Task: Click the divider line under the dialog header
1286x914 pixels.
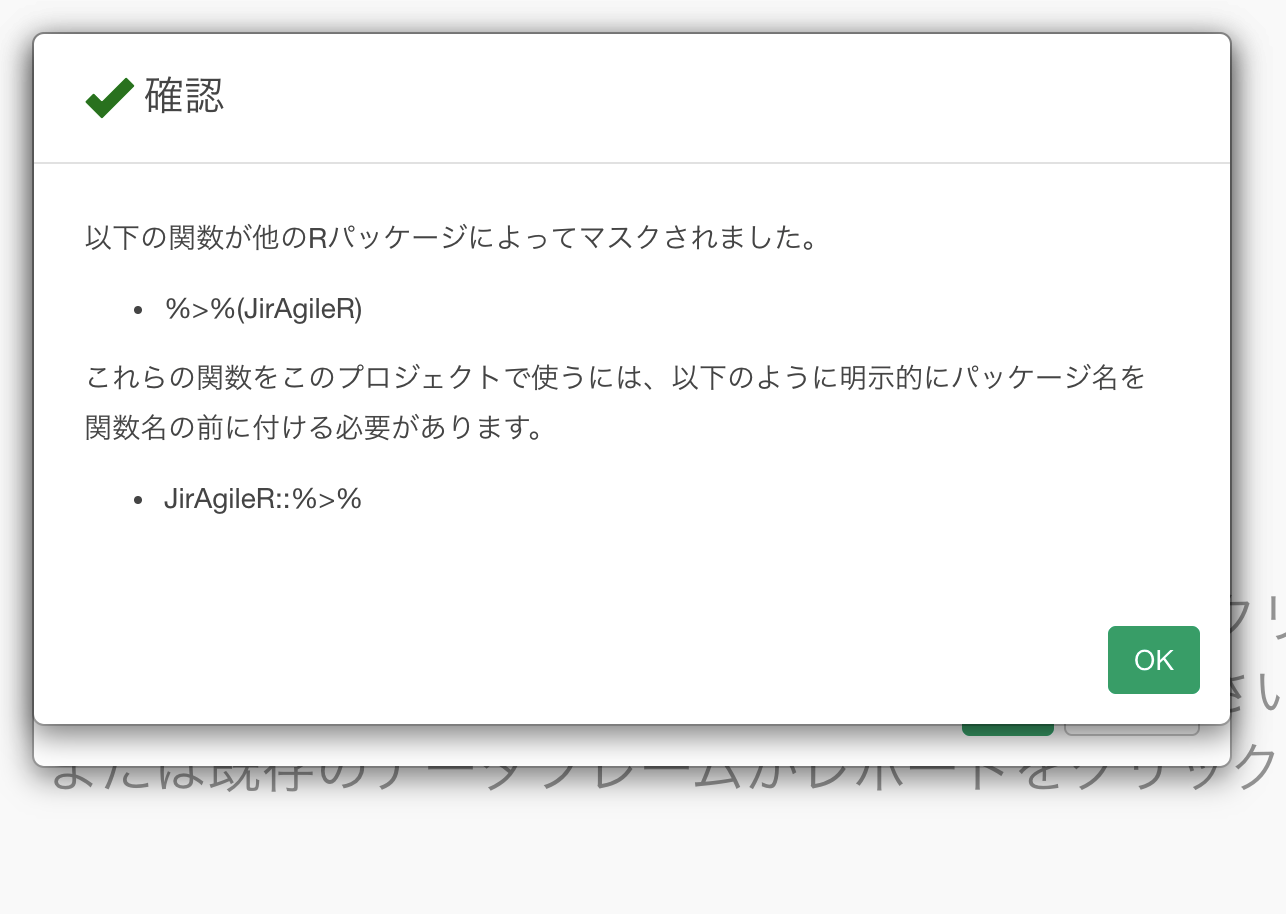Action: [632, 162]
